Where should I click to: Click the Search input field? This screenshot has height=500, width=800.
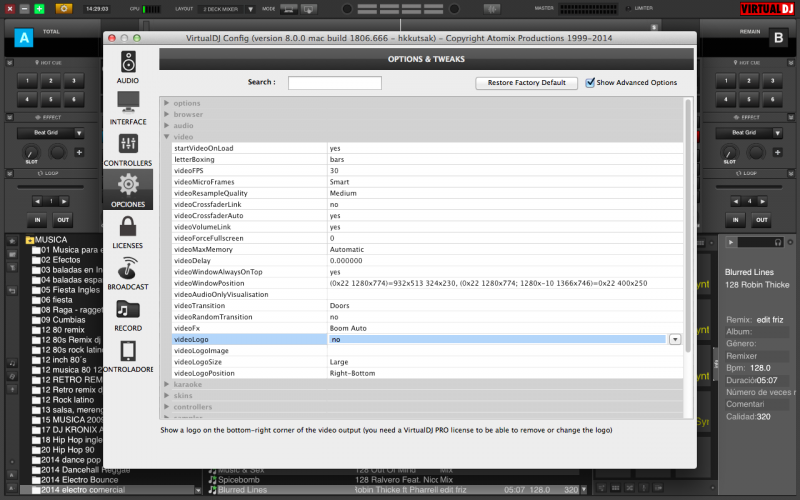click(335, 83)
